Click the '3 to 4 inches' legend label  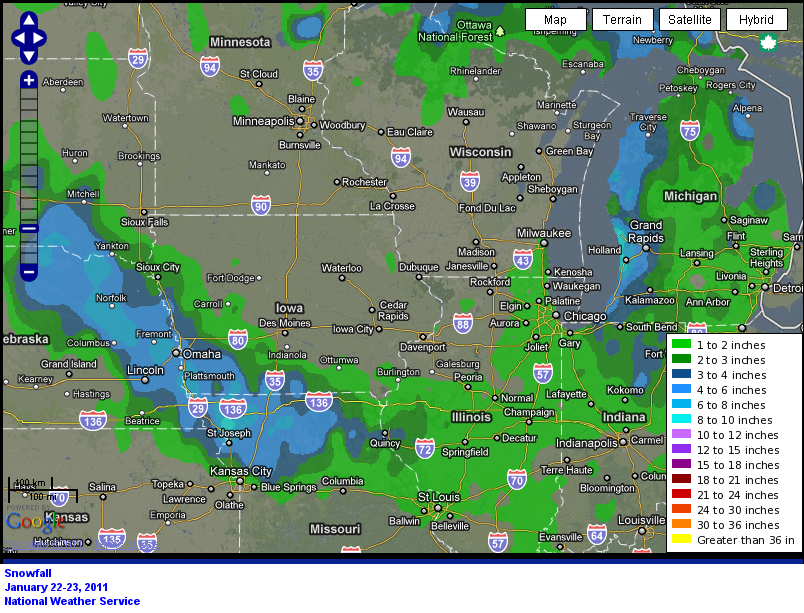(732, 375)
